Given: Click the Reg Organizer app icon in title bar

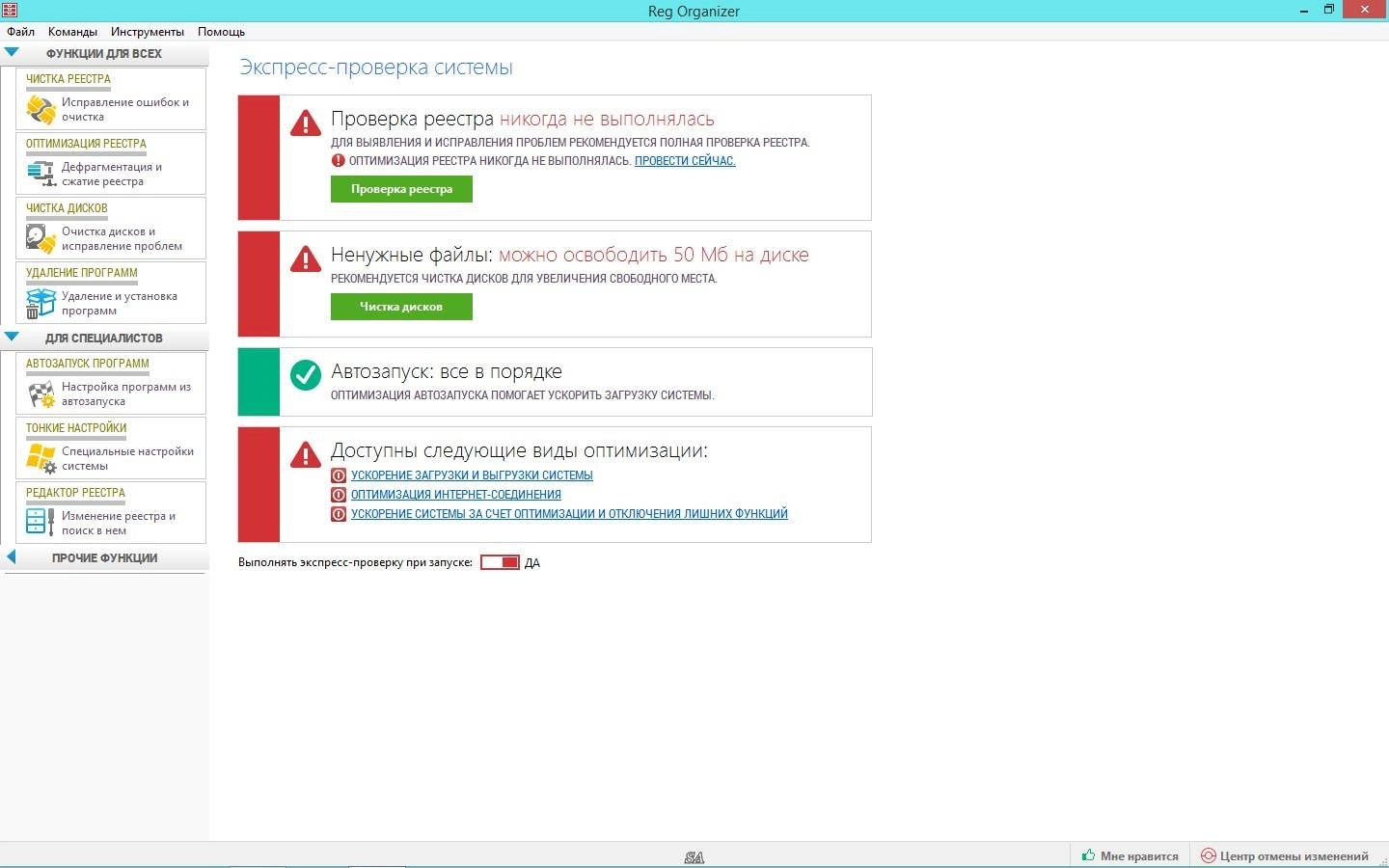Looking at the screenshot, I should click(x=10, y=10).
